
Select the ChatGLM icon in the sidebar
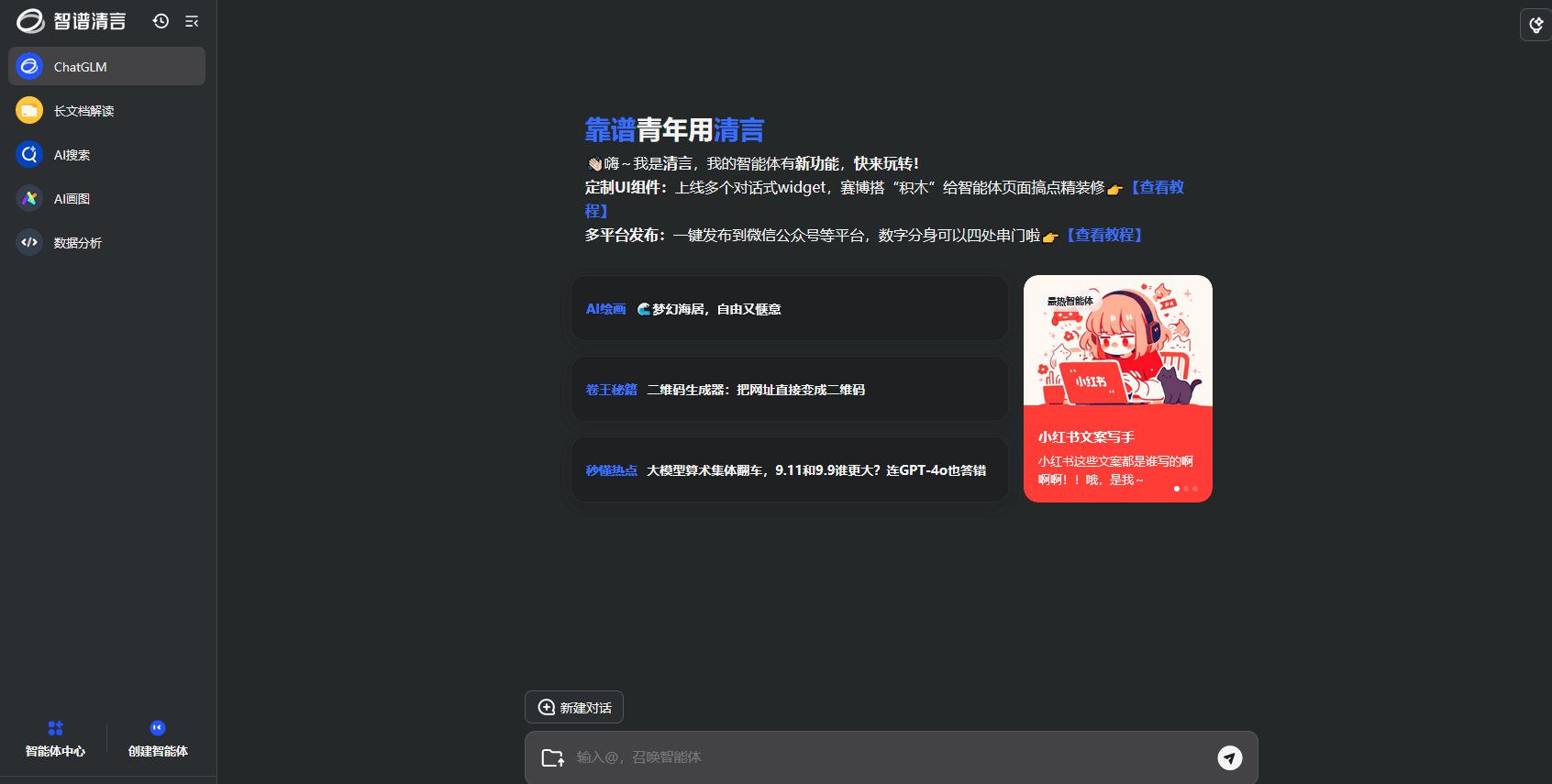[x=29, y=66]
